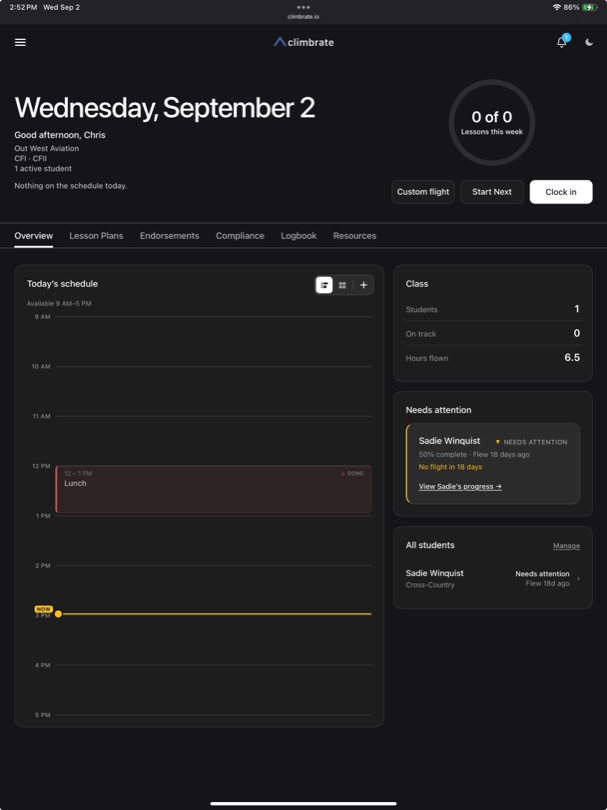The image size is (607, 810).
Task: Click the Custom flight button
Action: click(x=423, y=192)
